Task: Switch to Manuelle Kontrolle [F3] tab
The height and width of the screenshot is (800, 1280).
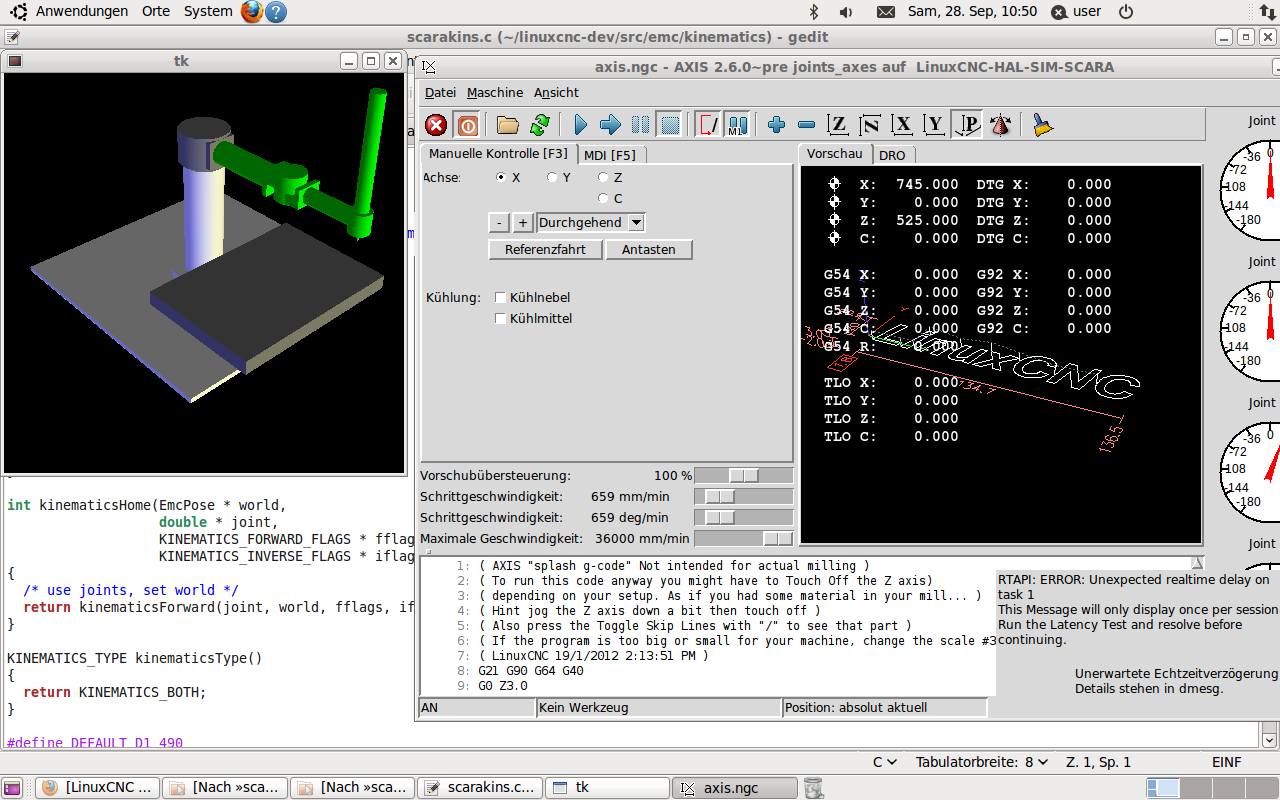Action: pyautogui.click(x=498, y=154)
